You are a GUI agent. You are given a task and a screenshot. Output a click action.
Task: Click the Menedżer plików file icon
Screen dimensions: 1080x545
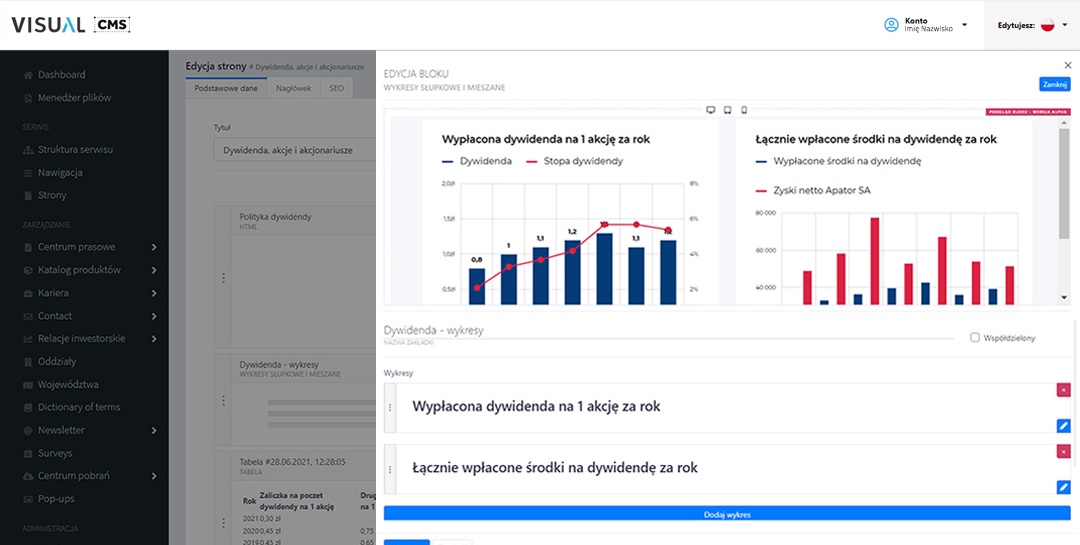click(28, 98)
